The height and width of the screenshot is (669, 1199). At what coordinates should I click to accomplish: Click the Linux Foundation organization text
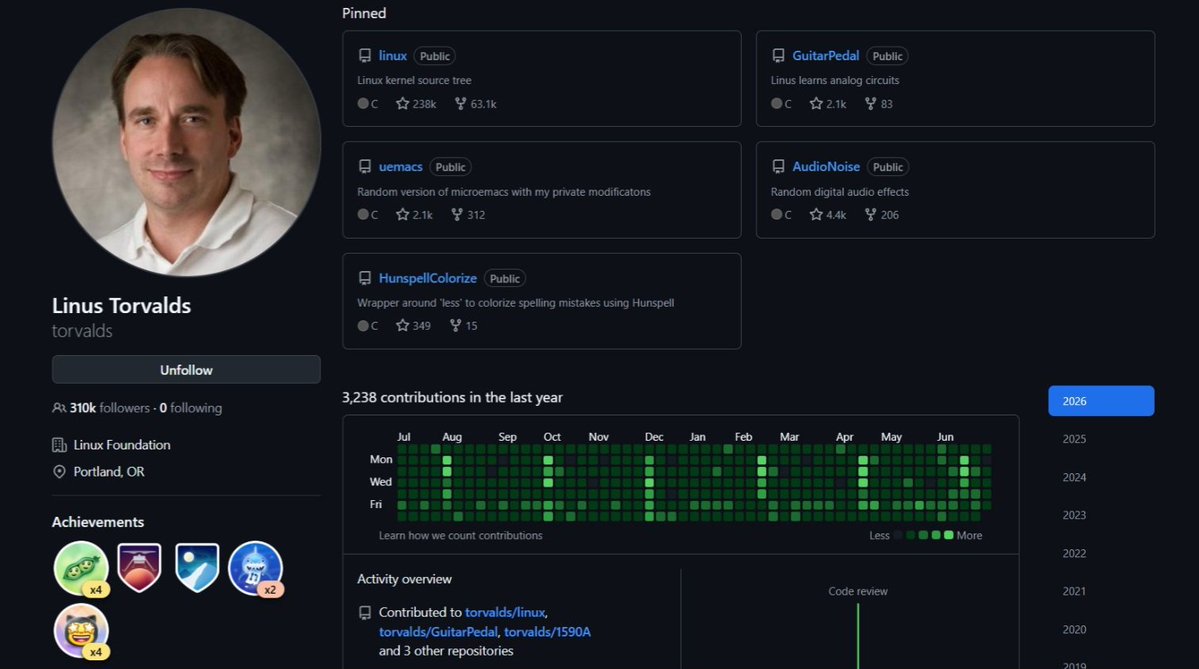(122, 445)
